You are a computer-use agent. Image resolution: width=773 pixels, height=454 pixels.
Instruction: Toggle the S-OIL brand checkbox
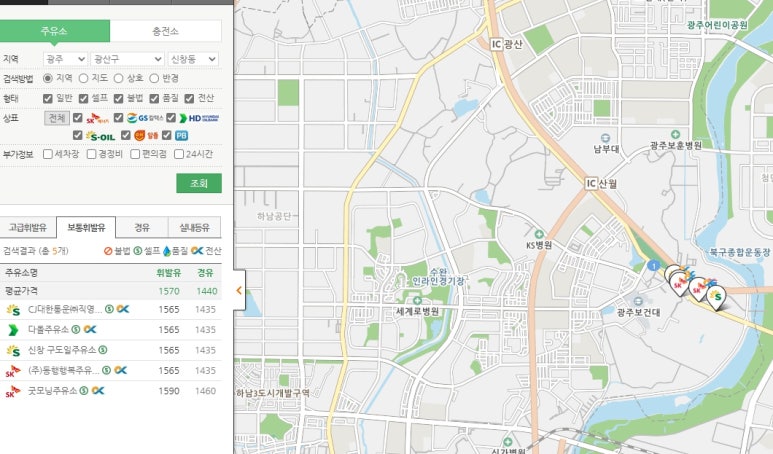click(x=77, y=135)
